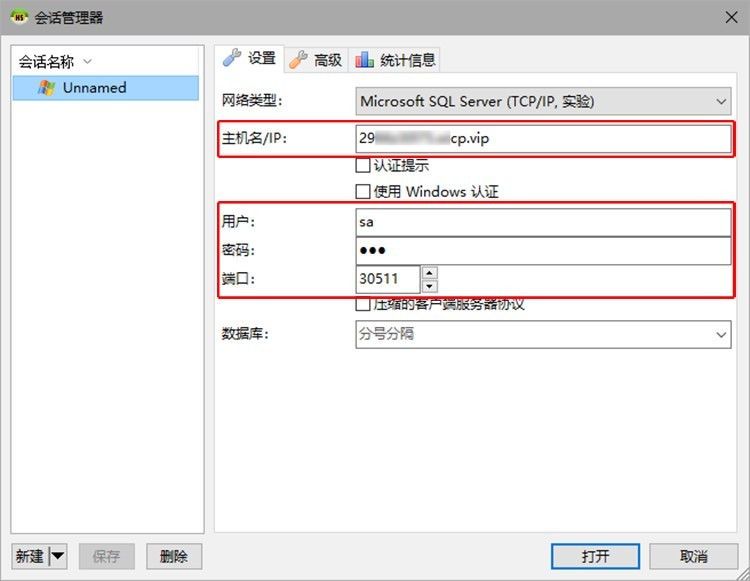Switch to the 设置 tab

[249, 58]
